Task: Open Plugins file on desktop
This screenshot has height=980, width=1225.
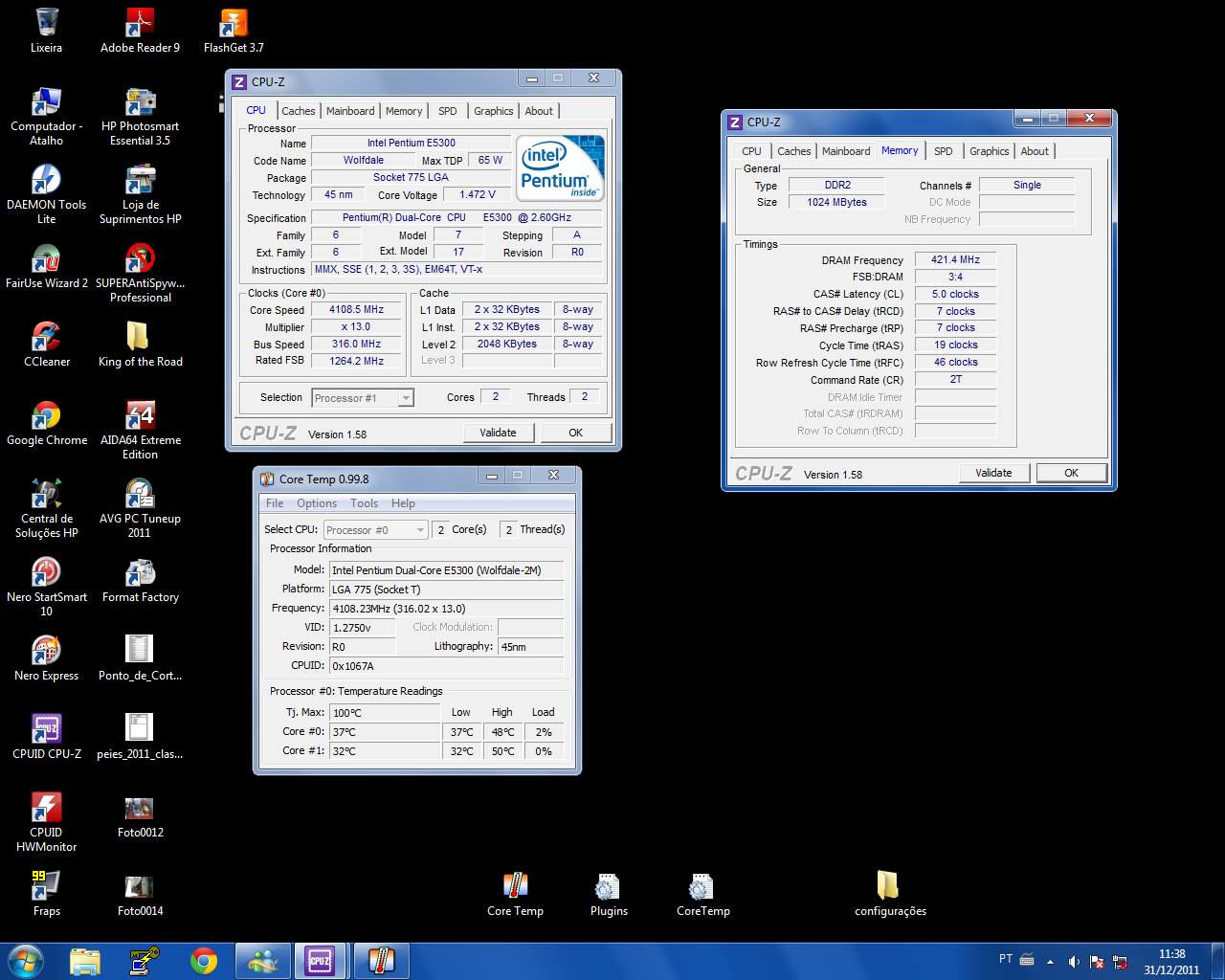Action: pyautogui.click(x=609, y=894)
